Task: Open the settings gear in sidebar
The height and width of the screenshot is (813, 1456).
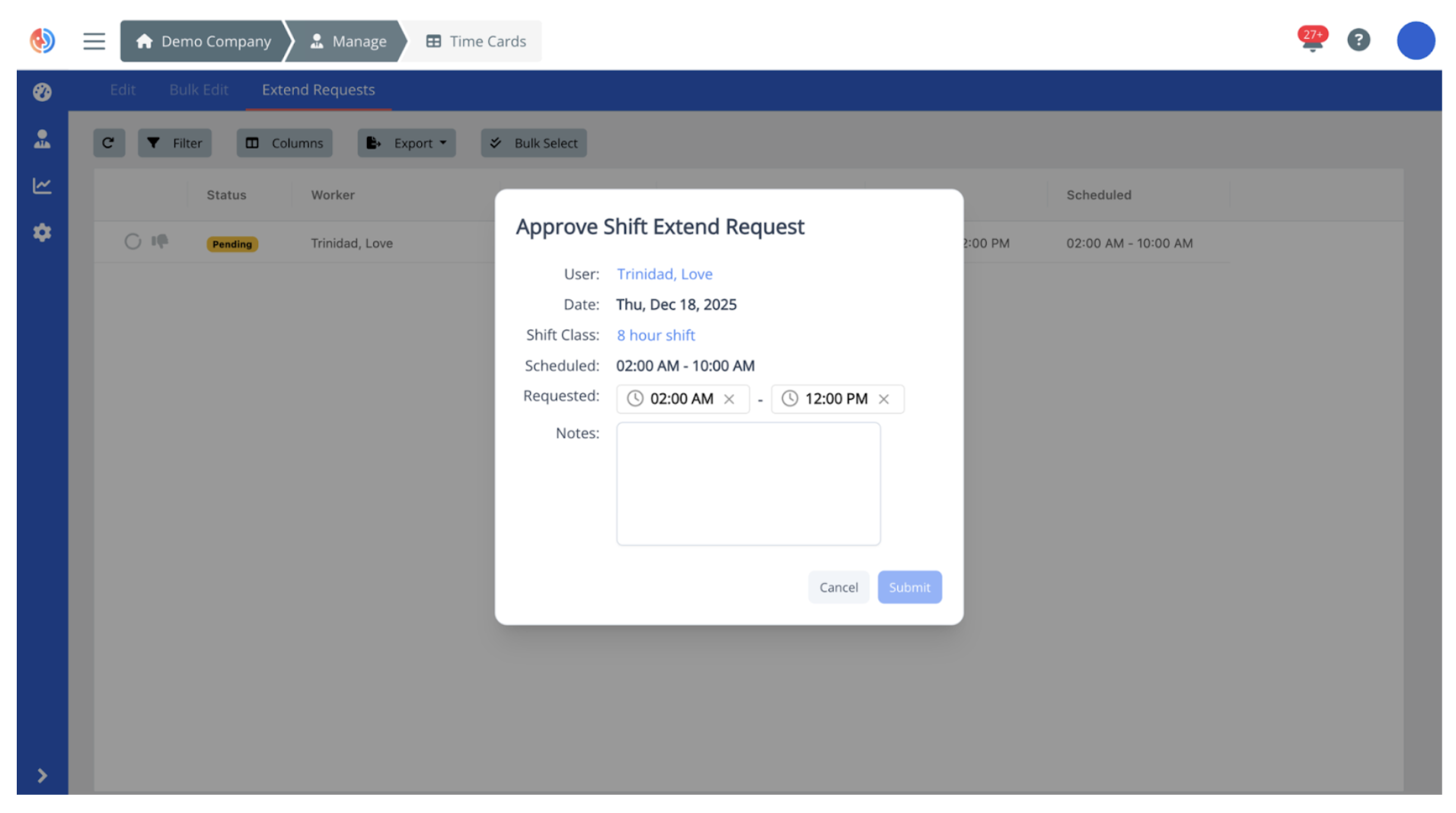Action: 42,232
